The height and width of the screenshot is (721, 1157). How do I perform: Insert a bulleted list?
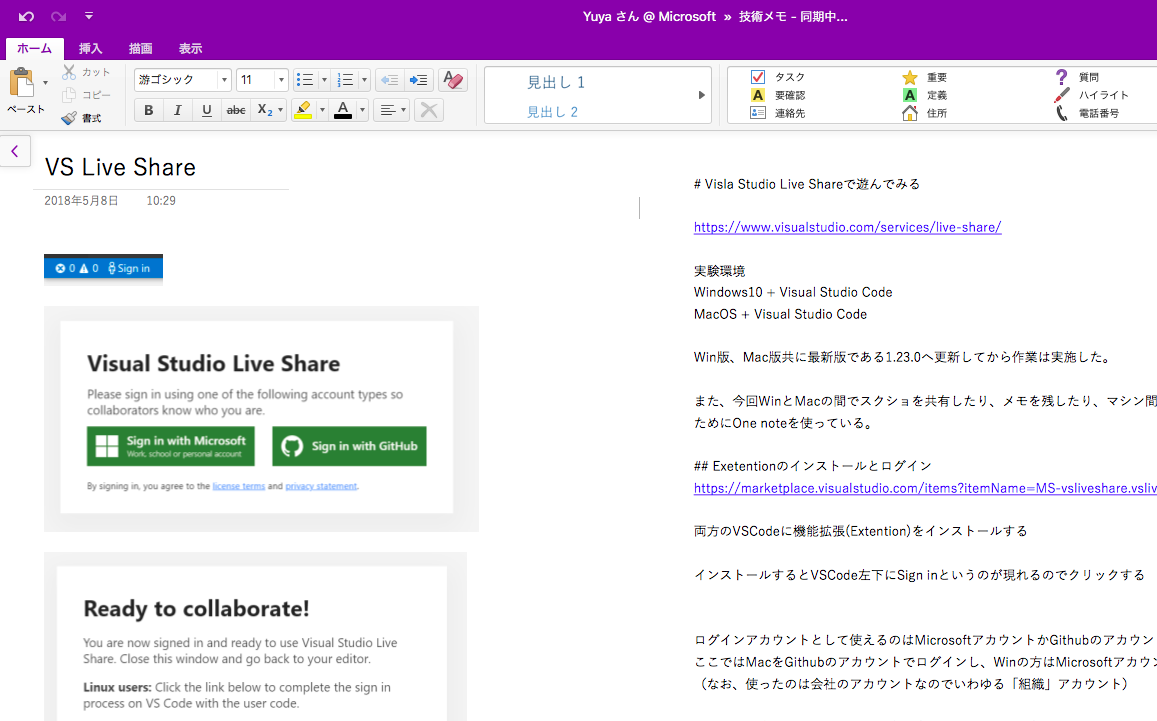tap(306, 80)
